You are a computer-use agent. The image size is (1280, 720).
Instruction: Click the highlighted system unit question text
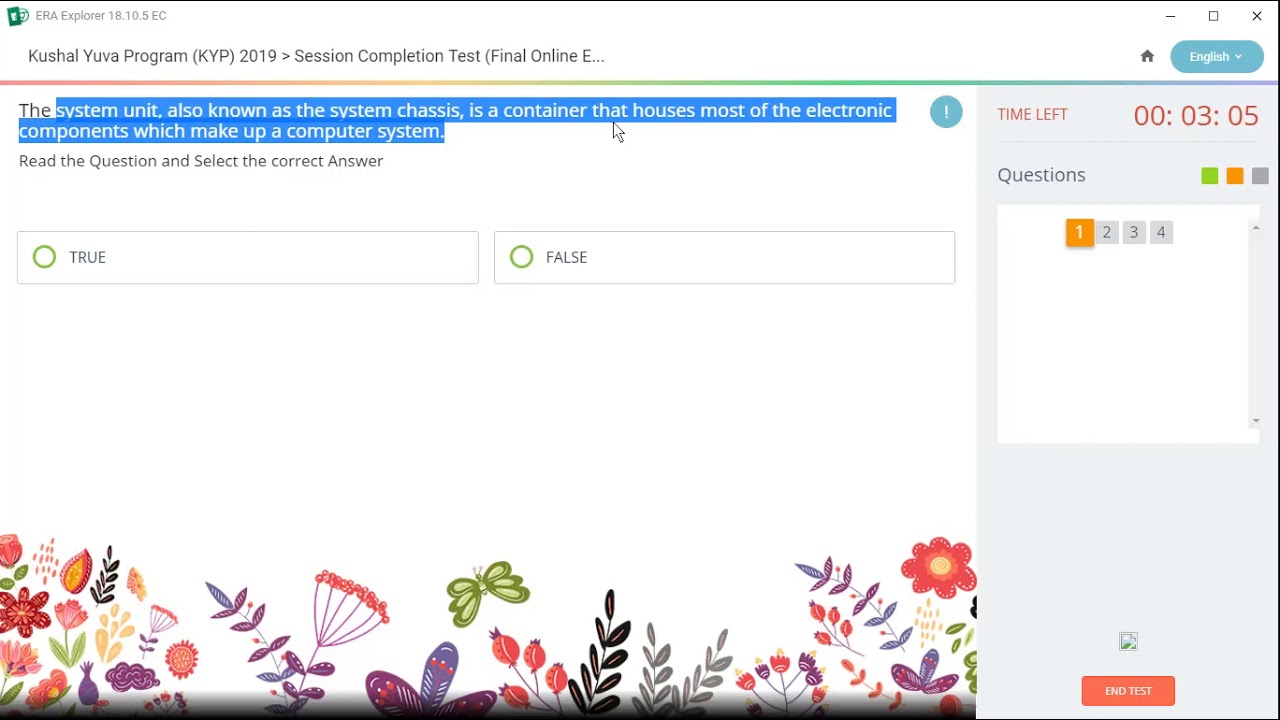pos(456,120)
